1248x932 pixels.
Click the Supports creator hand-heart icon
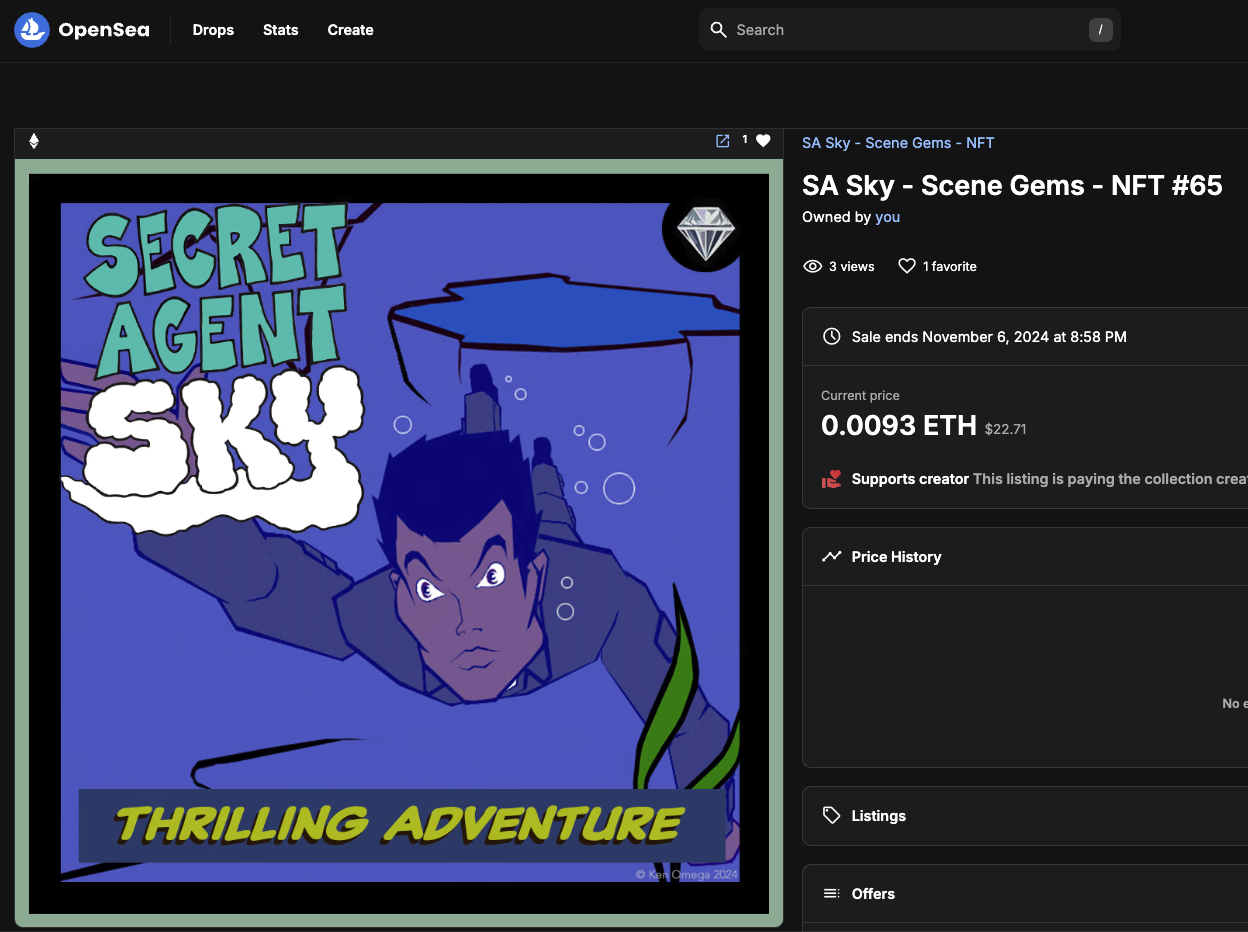(x=831, y=479)
